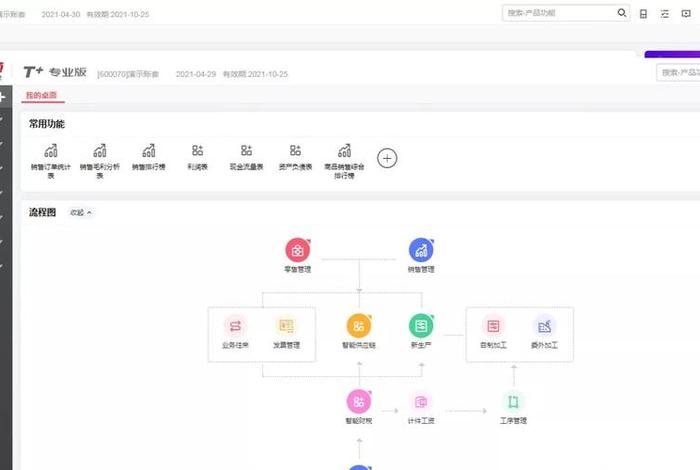The height and width of the screenshot is (470, 700).
Task: Collapse the 流程图 section via 收起
Action: pos(81,213)
